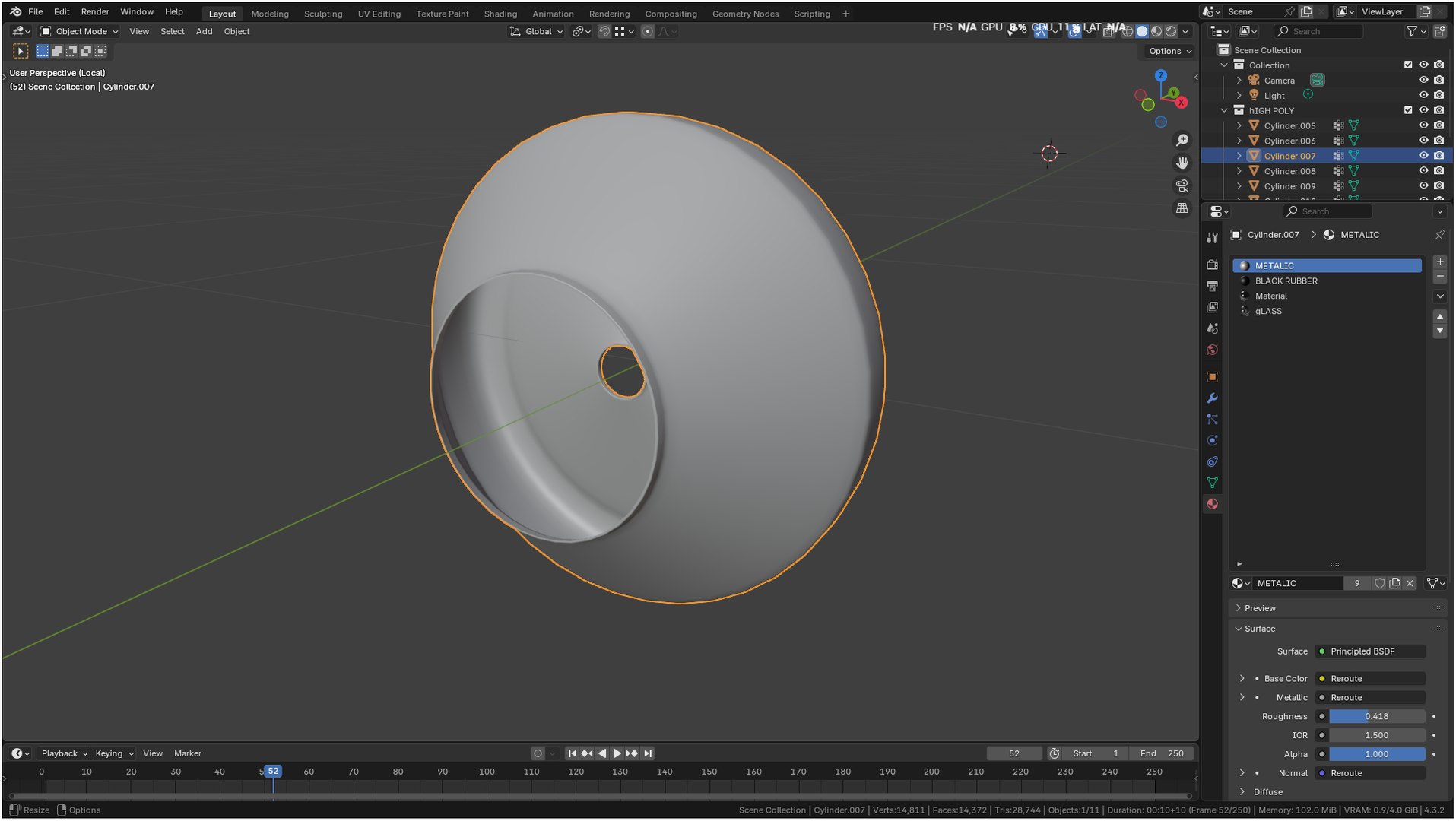Image resolution: width=1456 pixels, height=821 pixels.
Task: Open the Object Constraints properties tab
Action: pos(1213,462)
